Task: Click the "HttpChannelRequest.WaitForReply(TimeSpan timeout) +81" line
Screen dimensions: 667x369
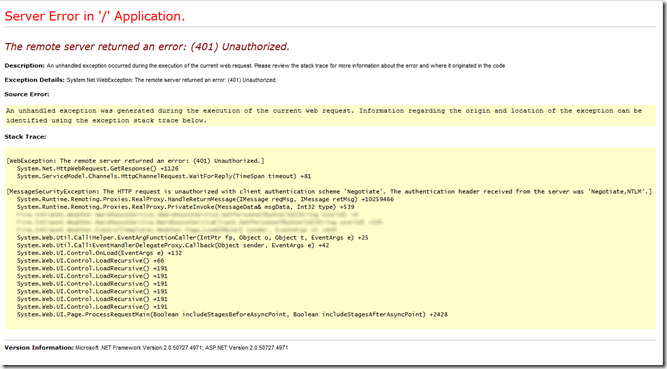Action: pos(164,176)
